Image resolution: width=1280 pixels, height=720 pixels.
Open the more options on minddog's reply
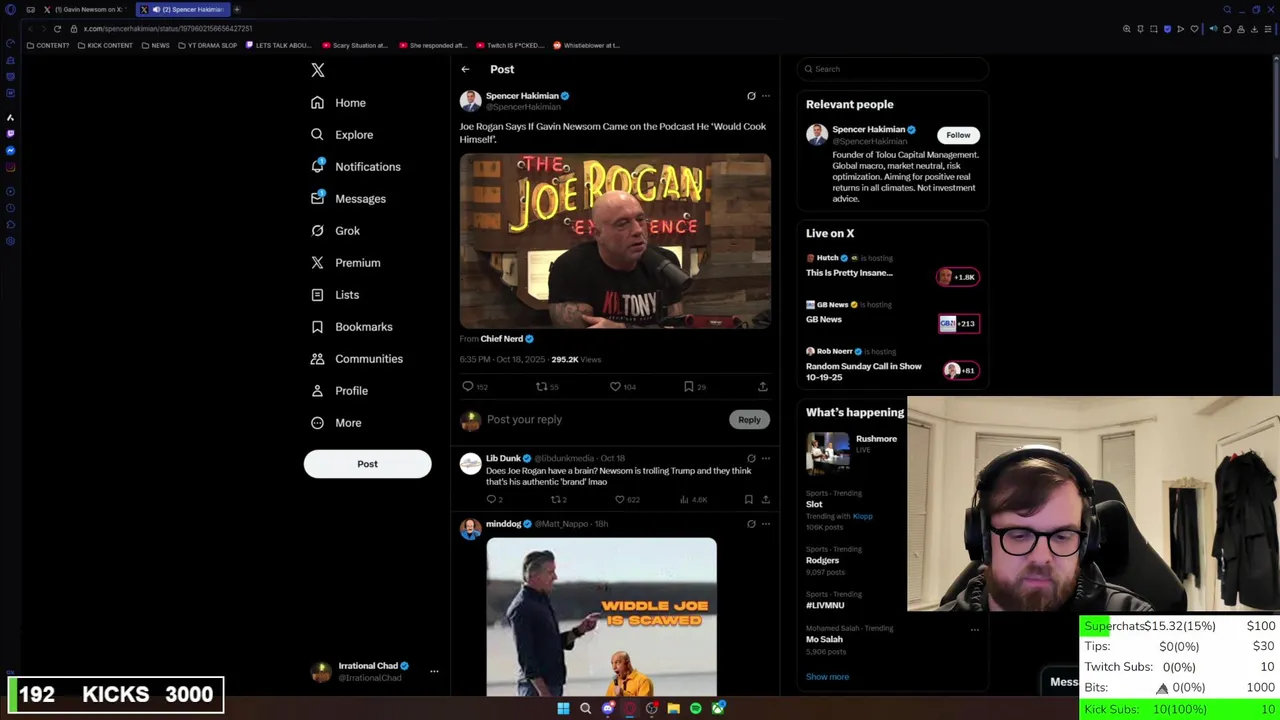click(x=766, y=524)
